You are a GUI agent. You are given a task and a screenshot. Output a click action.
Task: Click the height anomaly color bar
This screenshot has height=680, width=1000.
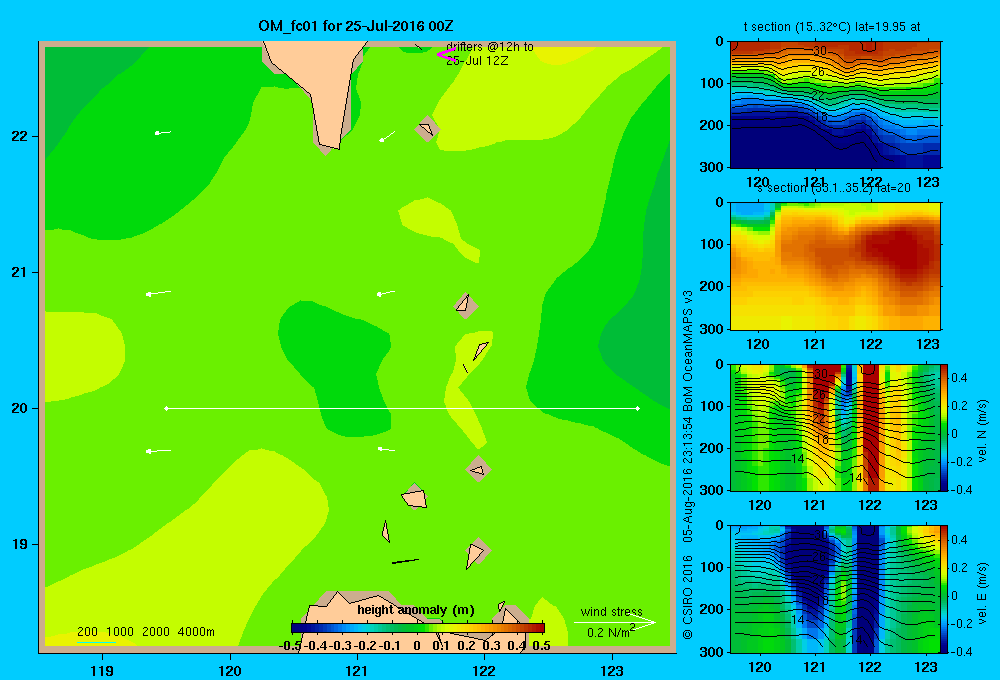tap(418, 628)
